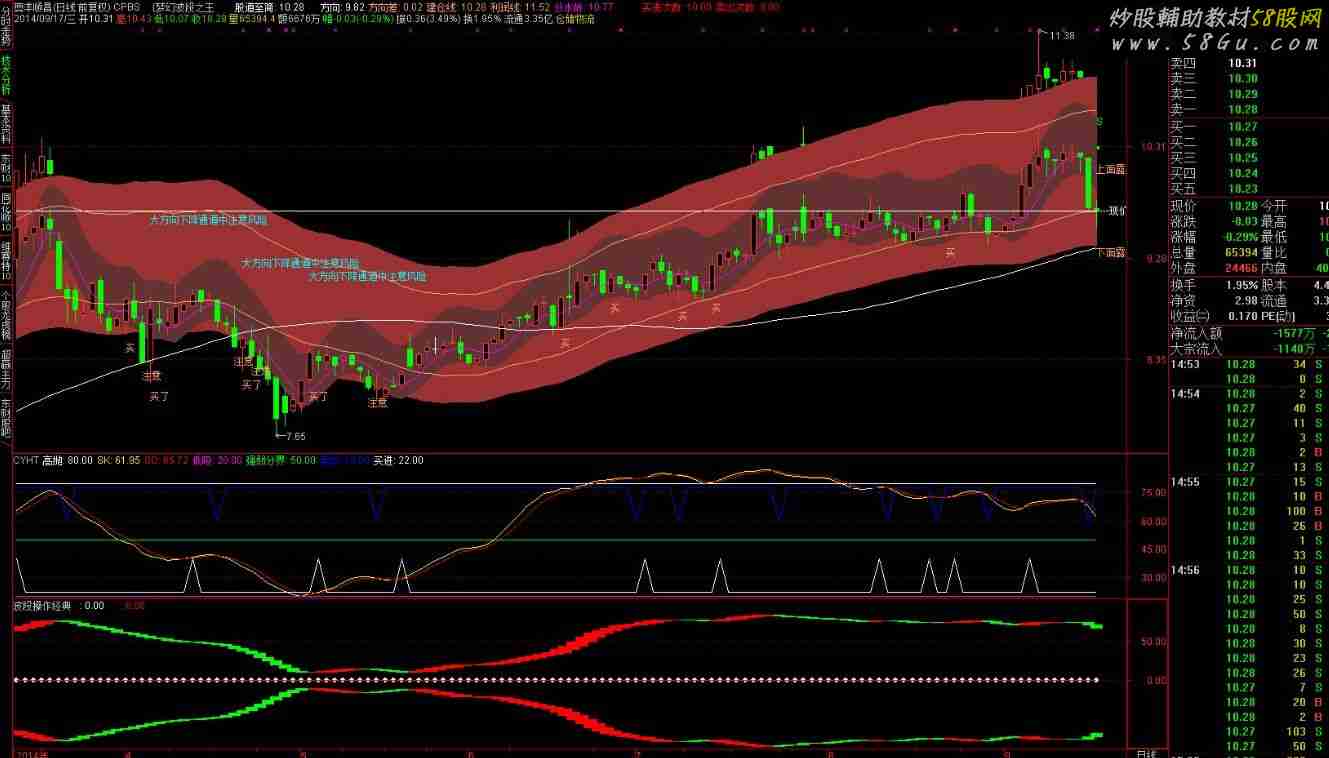Select the 基本资料 sidebar tab
The width and height of the screenshot is (1329, 758).
pyautogui.click(x=6, y=126)
